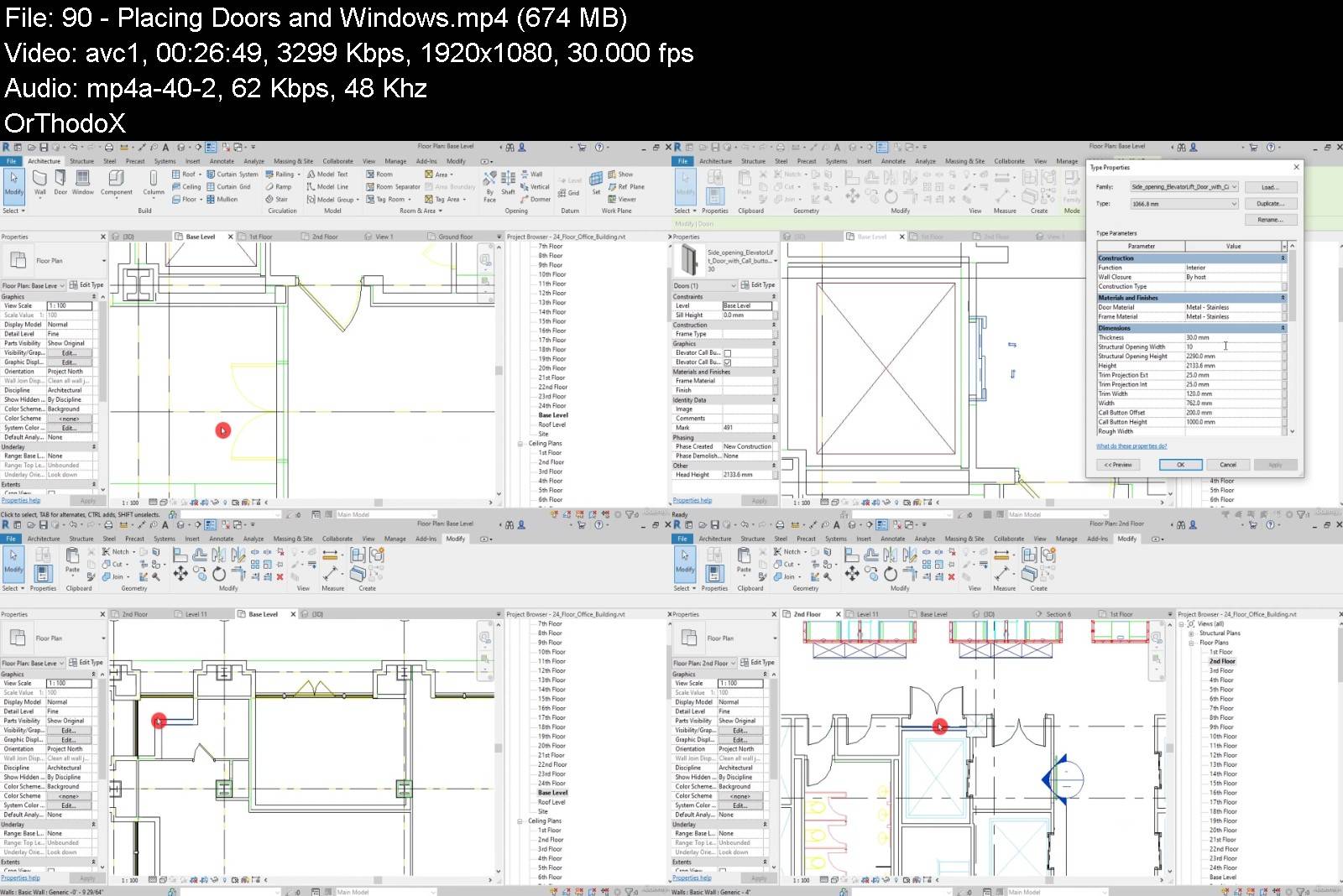Image resolution: width=1343 pixels, height=896 pixels.
Task: Open the Annotate ribbon tab in the Architecture window
Action: [x=222, y=161]
